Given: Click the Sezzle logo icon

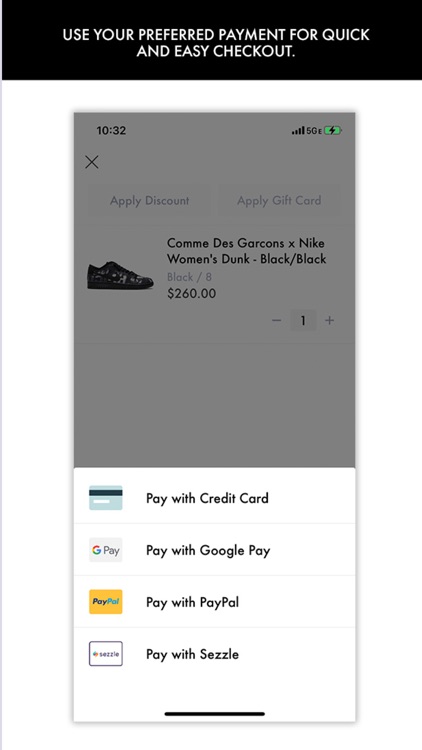Looking at the screenshot, I should 106,654.
